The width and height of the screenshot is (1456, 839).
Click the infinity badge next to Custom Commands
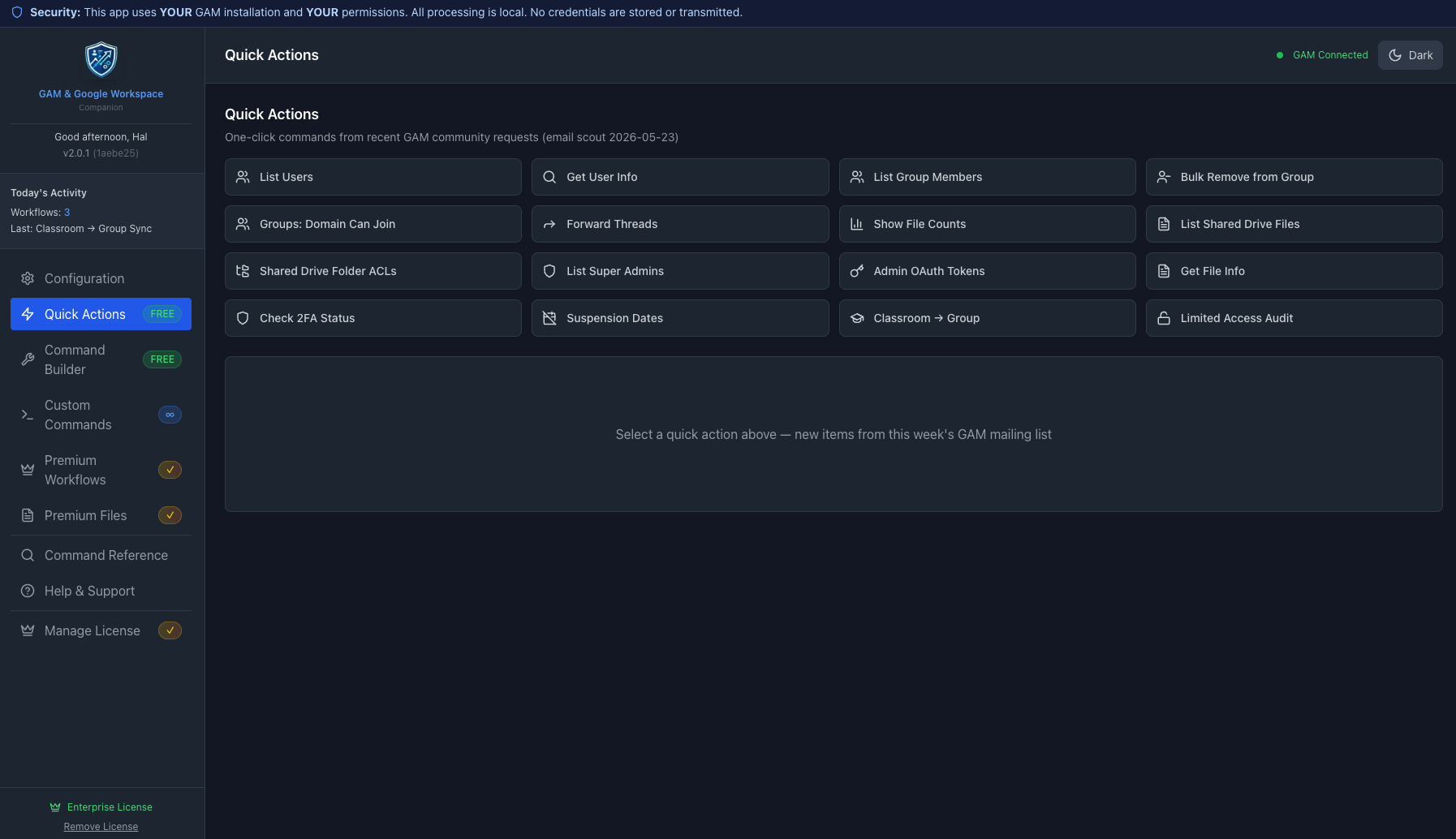click(x=170, y=415)
